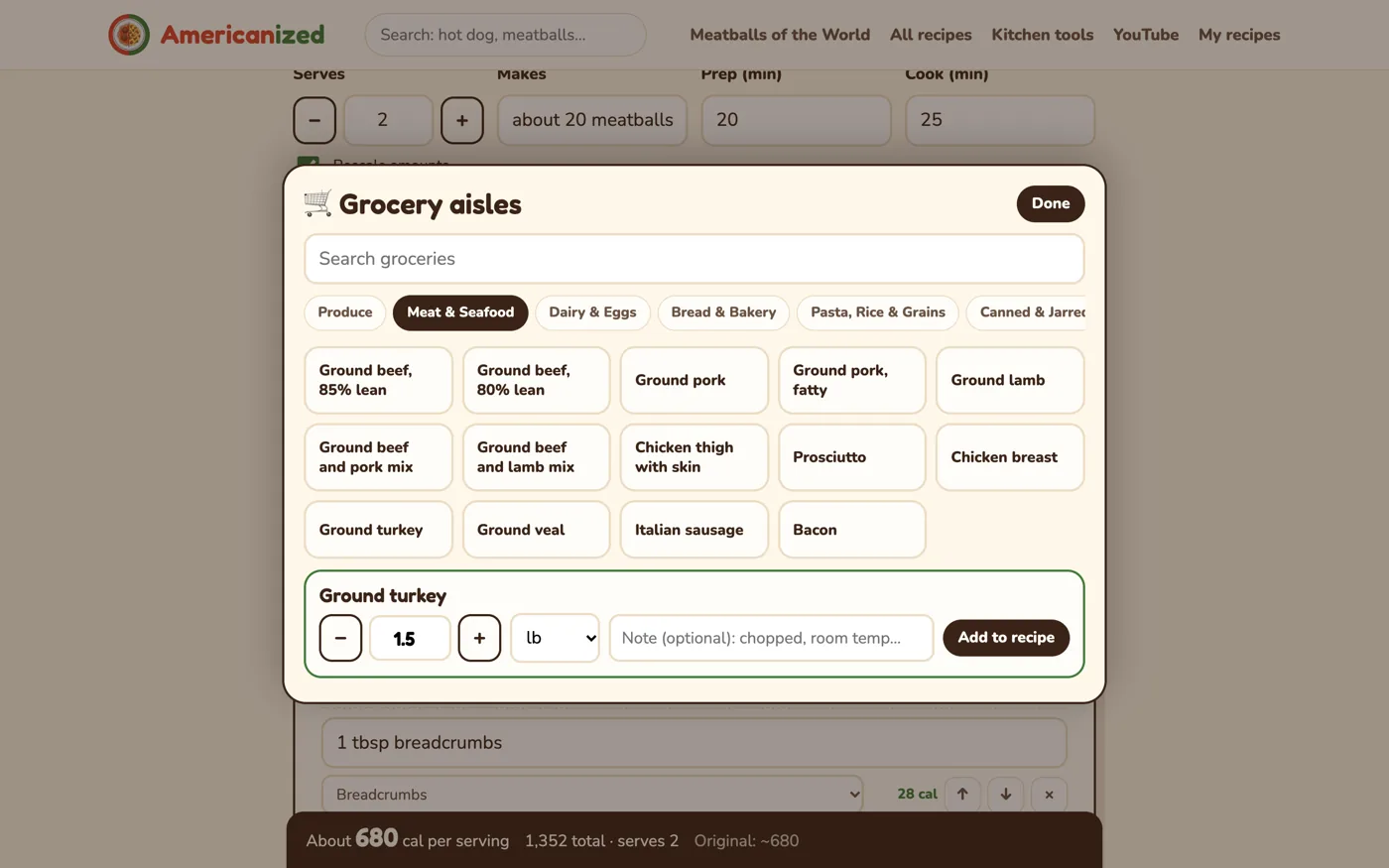Select the Ground lamb item
The image size is (1389, 868).
pyautogui.click(x=1010, y=380)
